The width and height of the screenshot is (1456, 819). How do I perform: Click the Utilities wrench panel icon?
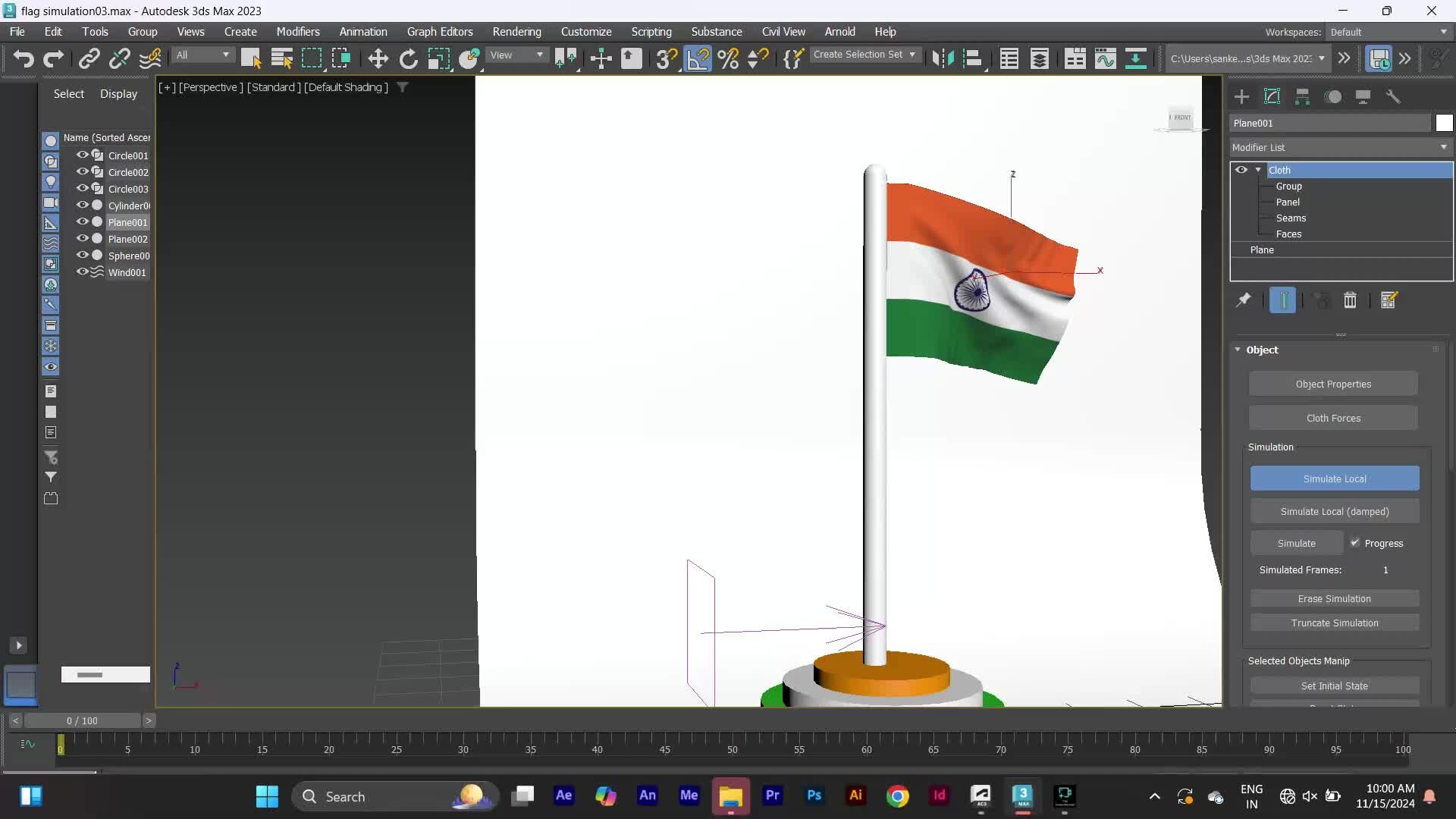tap(1395, 97)
